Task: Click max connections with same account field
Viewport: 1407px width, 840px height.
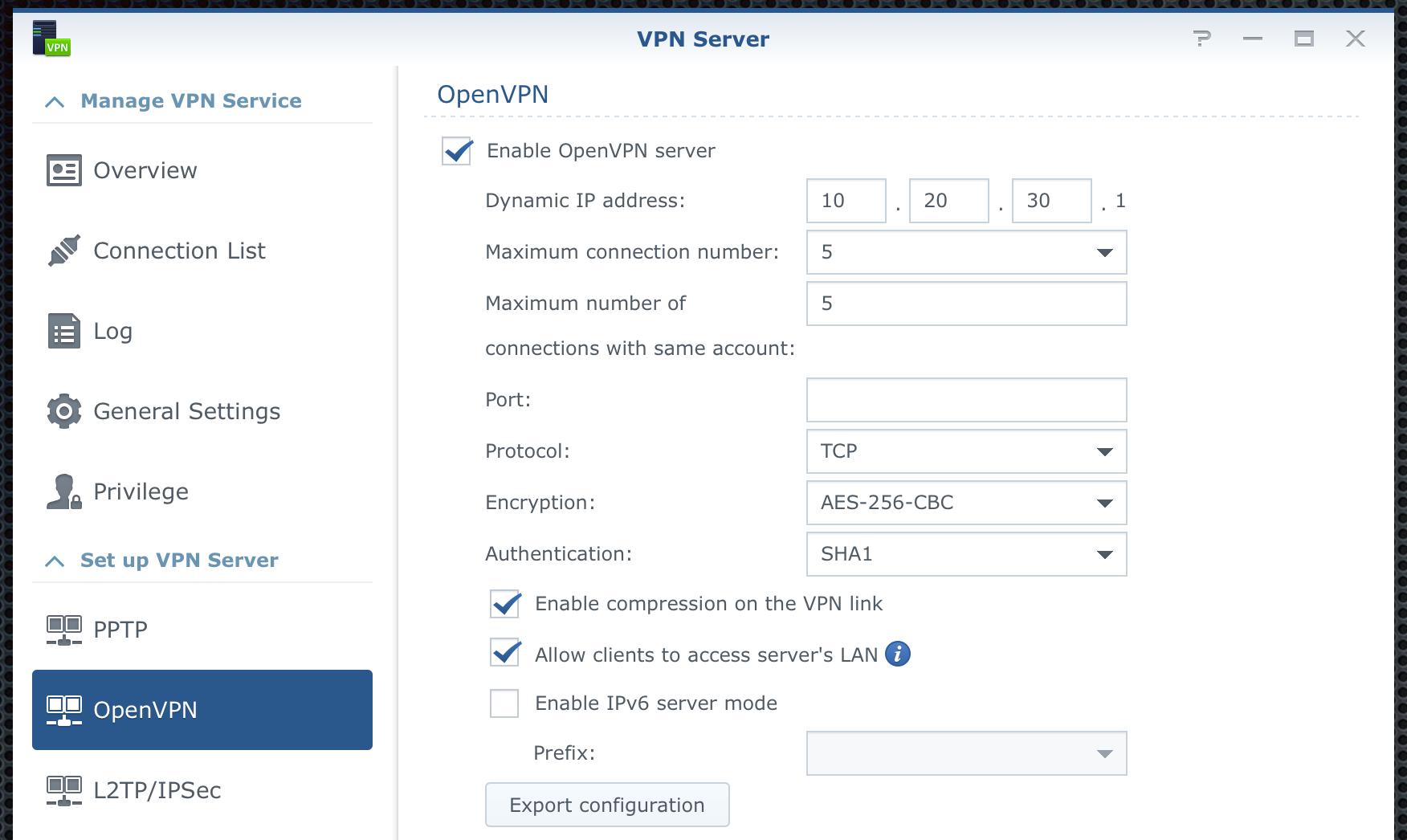Action: pos(967,304)
